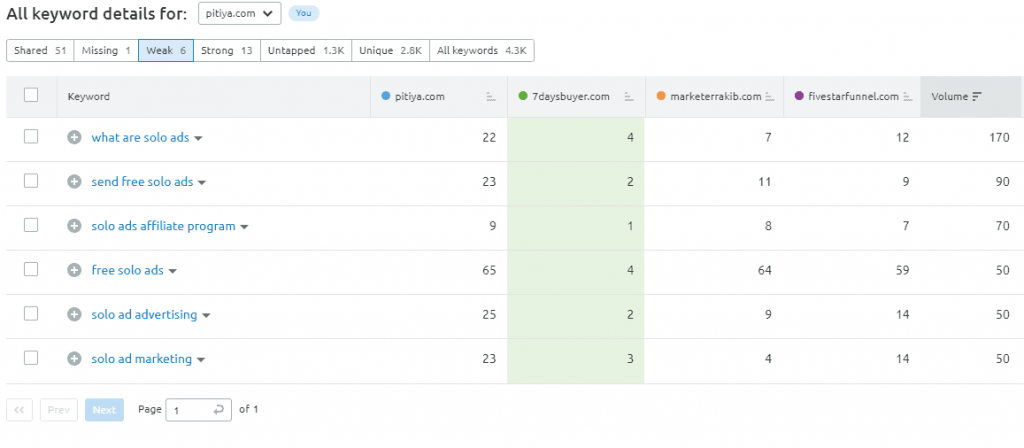Click the purple dot beside fivestarfunnel.com header
The width and height of the screenshot is (1024, 448).
click(x=799, y=96)
